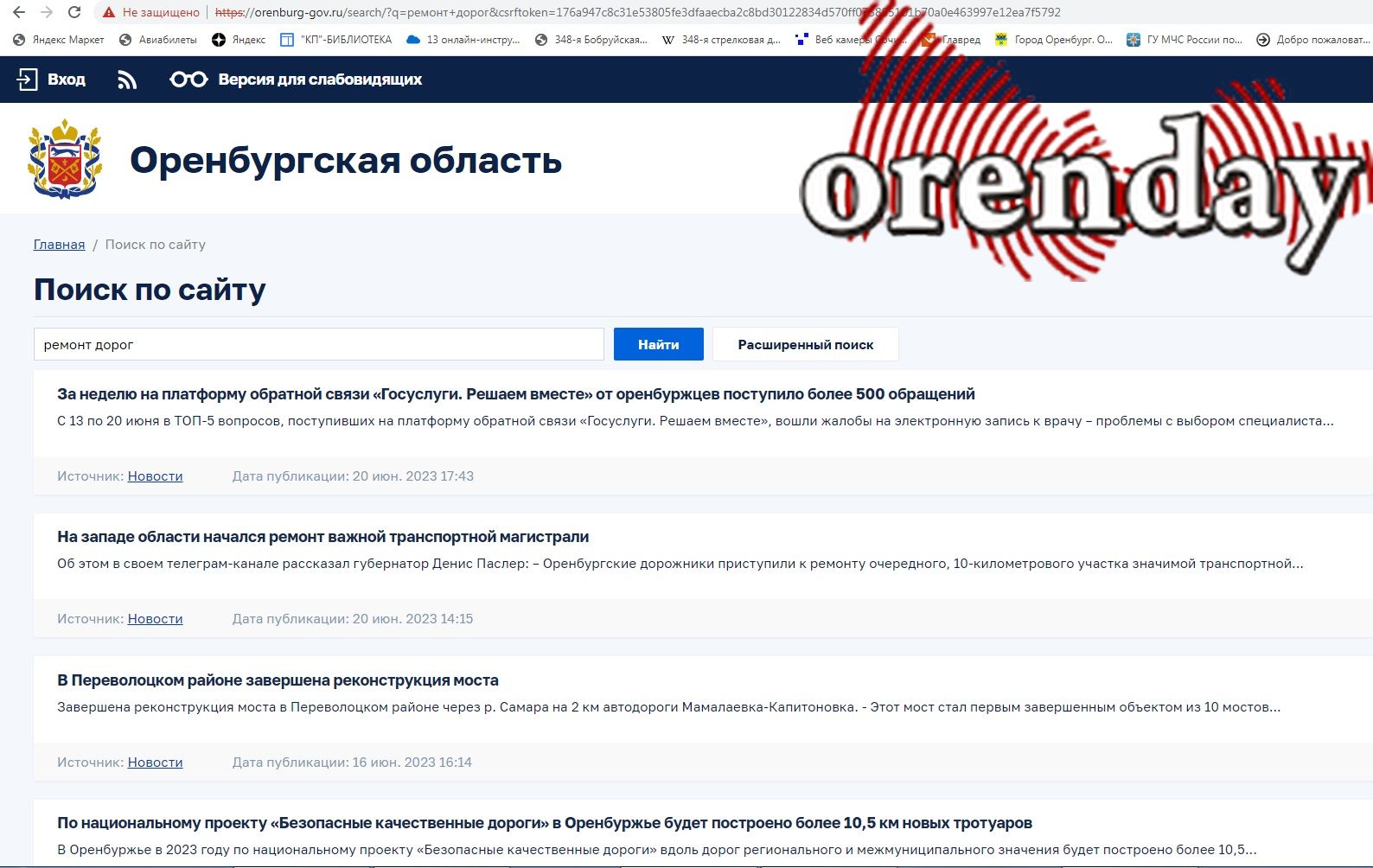Image resolution: width=1373 pixels, height=868 pixels.
Task: Click the 'Не защищено' security warning icon
Action: [x=109, y=12]
